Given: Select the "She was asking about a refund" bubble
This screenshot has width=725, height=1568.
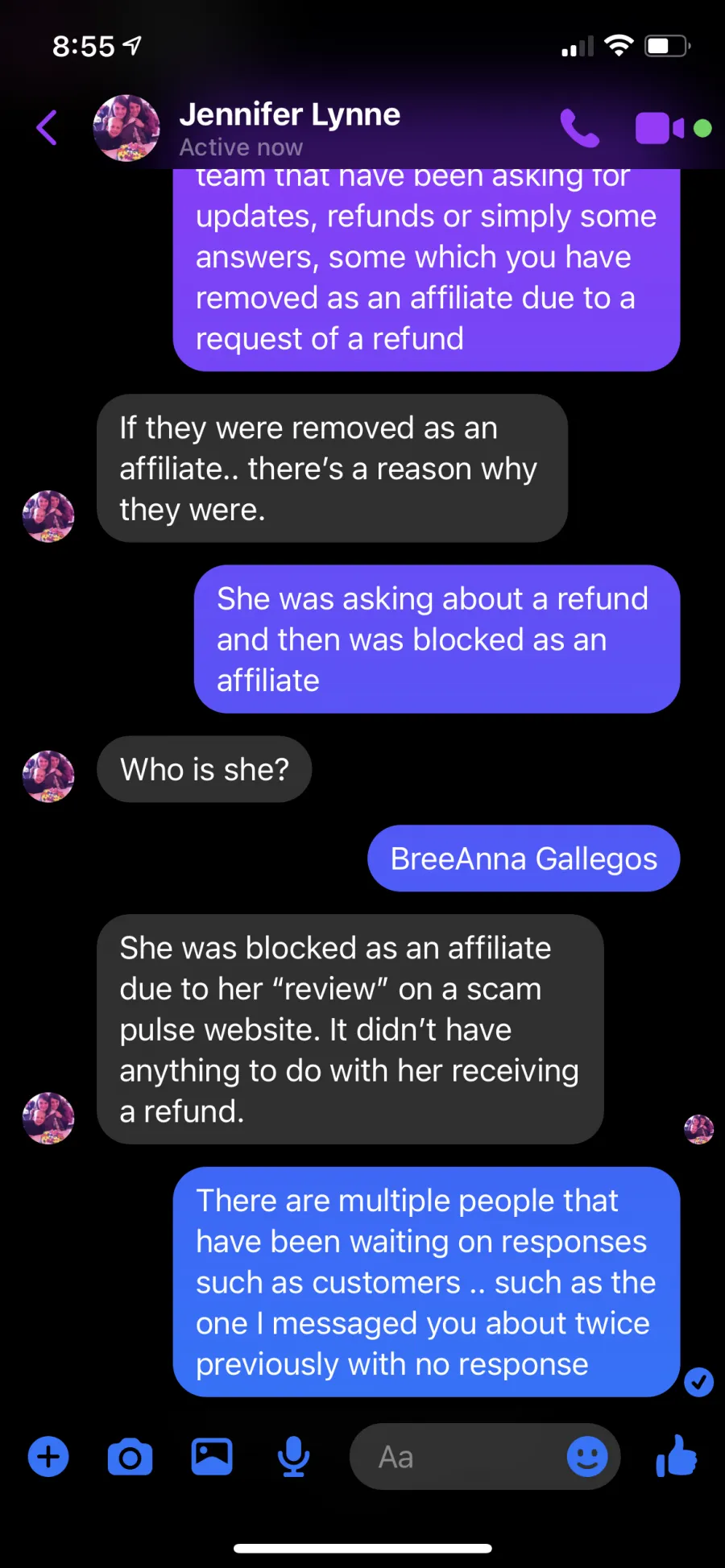Looking at the screenshot, I should tap(437, 639).
